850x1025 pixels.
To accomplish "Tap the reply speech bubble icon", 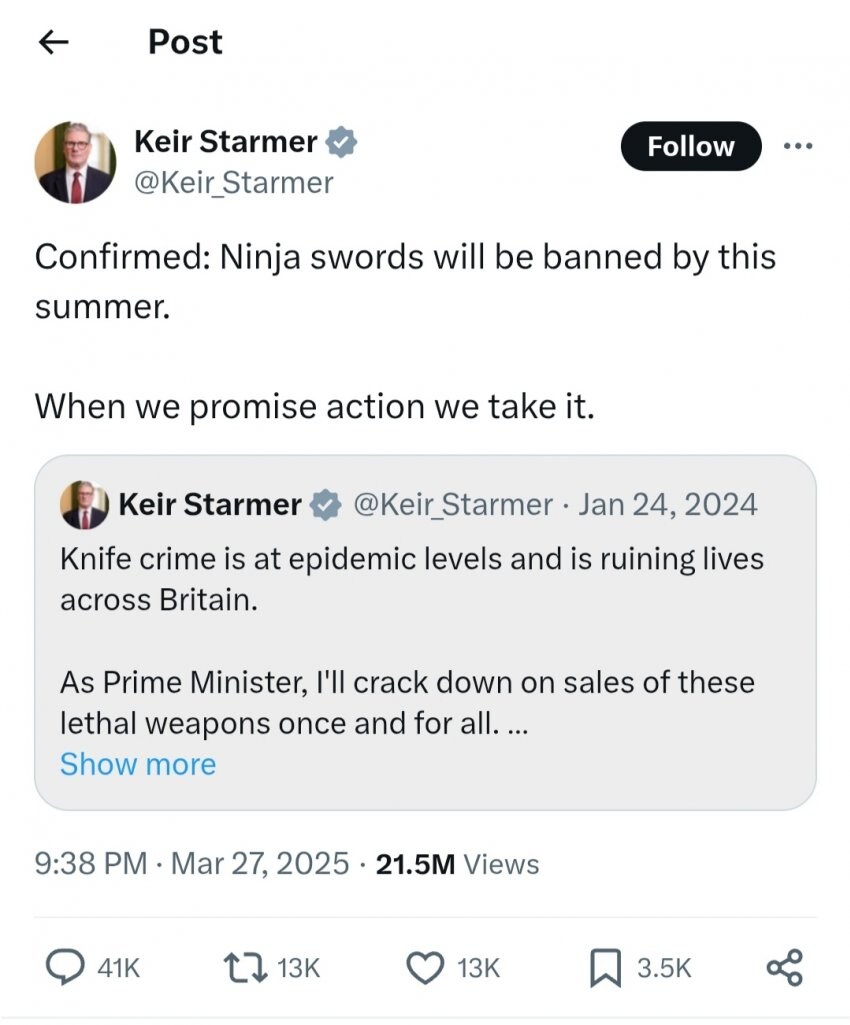I will point(67,967).
